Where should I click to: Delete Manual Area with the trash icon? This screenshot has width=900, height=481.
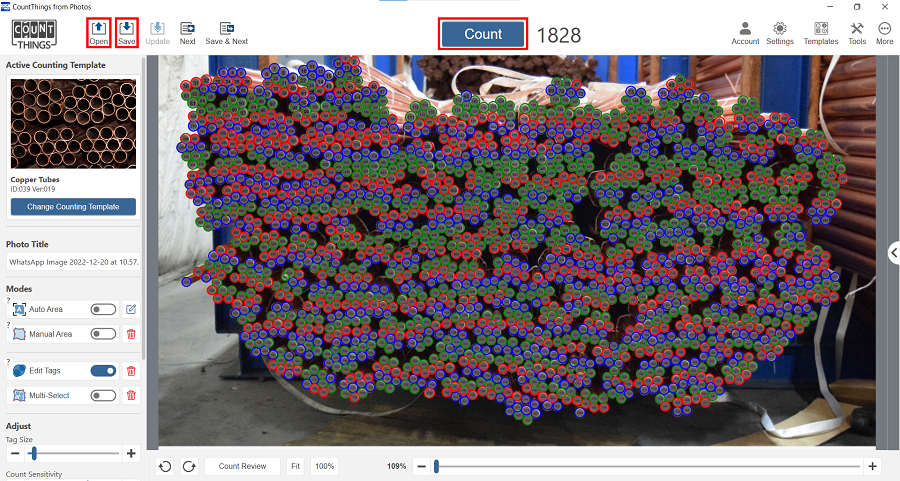131,334
